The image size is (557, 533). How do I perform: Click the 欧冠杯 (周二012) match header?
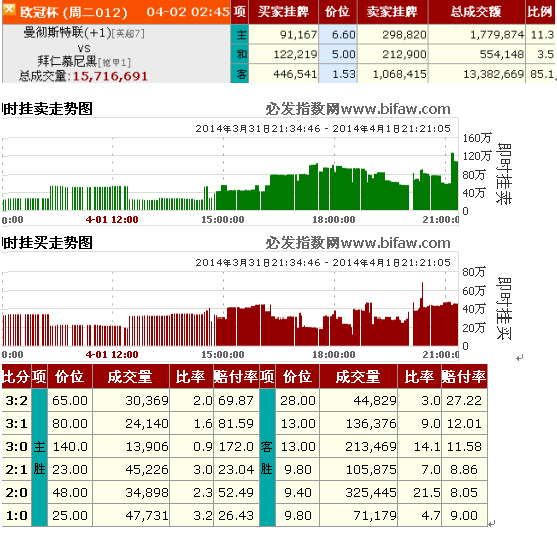[74, 13]
